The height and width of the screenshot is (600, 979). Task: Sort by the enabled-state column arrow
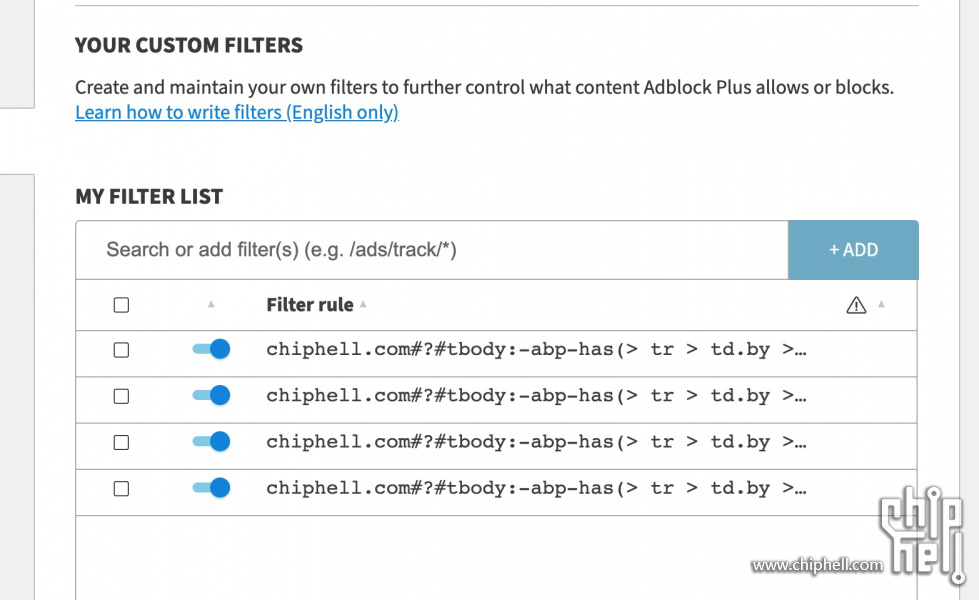pyautogui.click(x=211, y=304)
